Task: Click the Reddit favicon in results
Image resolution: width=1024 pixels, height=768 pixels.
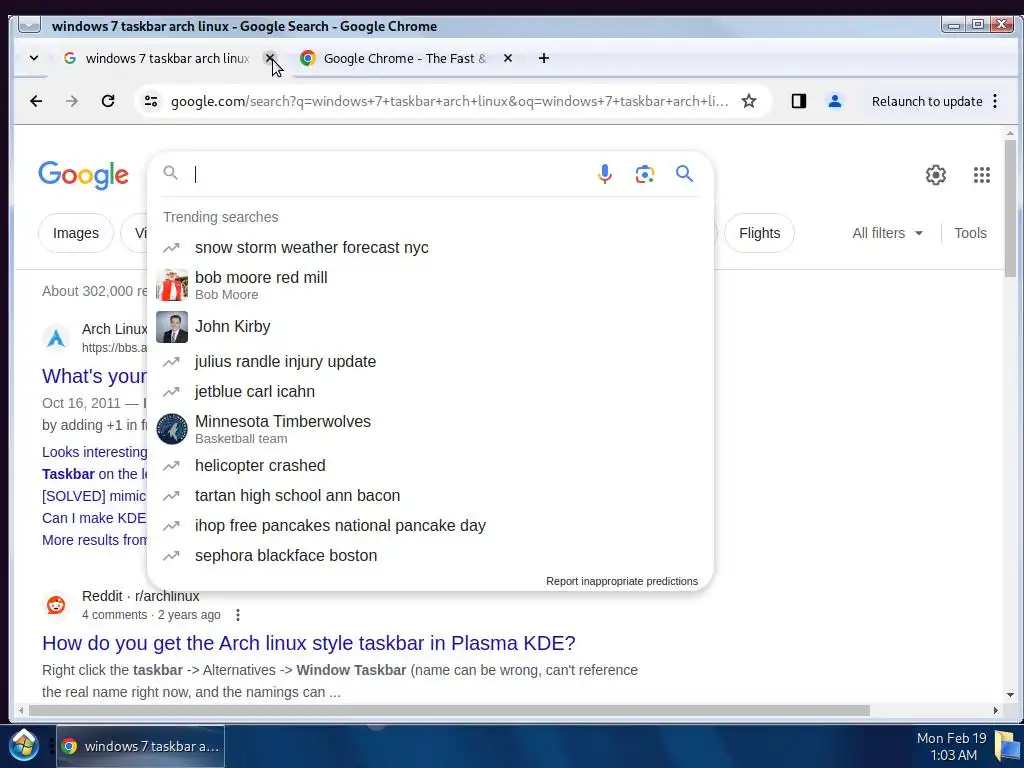Action: click(56, 605)
